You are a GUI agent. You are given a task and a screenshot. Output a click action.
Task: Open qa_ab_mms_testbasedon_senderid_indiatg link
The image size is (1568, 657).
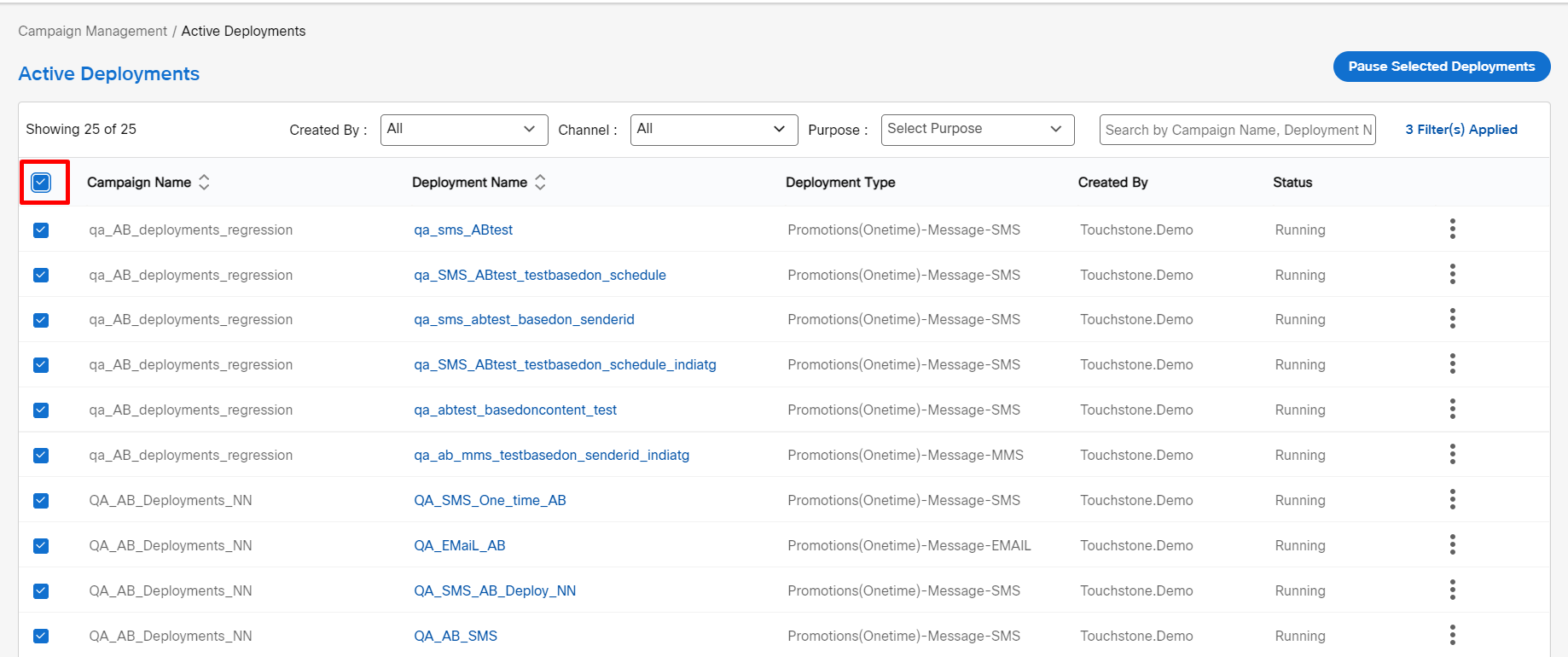pyautogui.click(x=551, y=456)
